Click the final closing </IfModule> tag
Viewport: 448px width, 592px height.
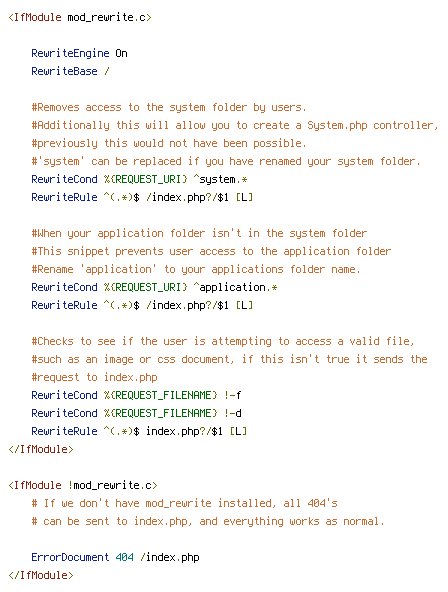coord(41,575)
